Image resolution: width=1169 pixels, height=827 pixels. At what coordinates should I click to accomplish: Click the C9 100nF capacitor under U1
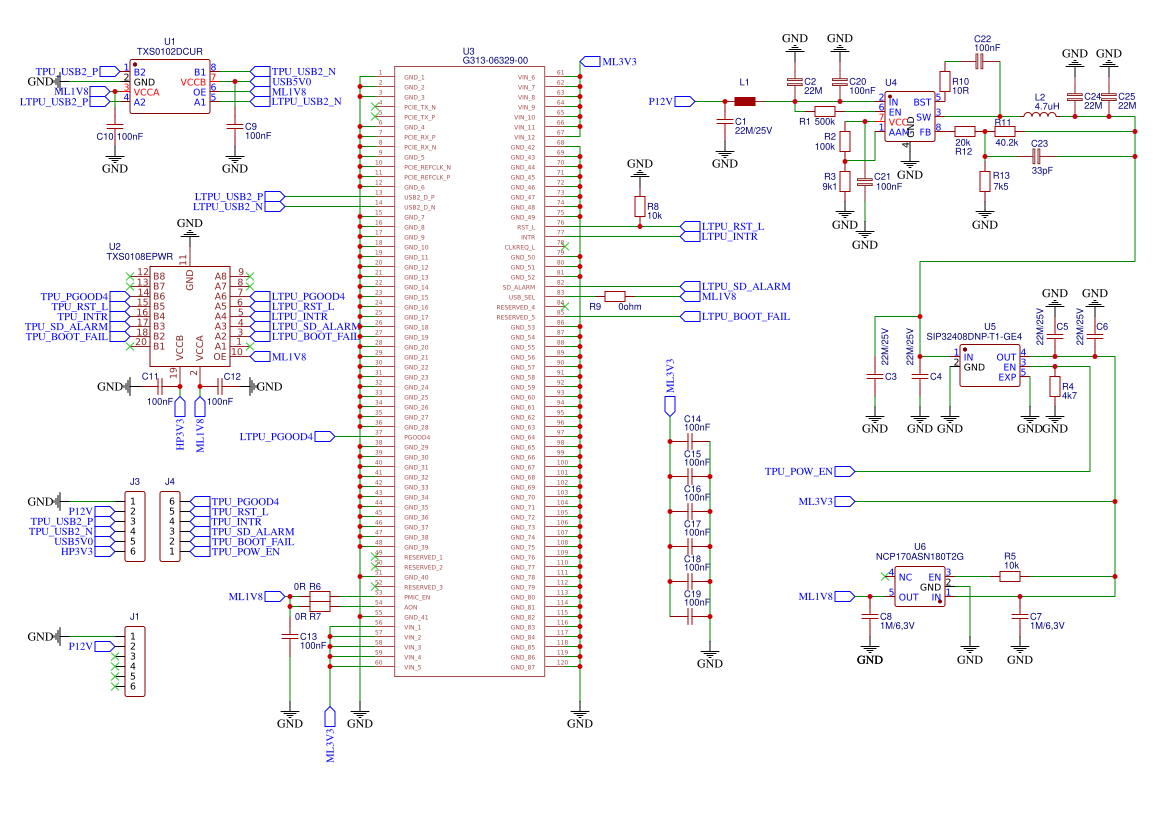click(x=234, y=126)
